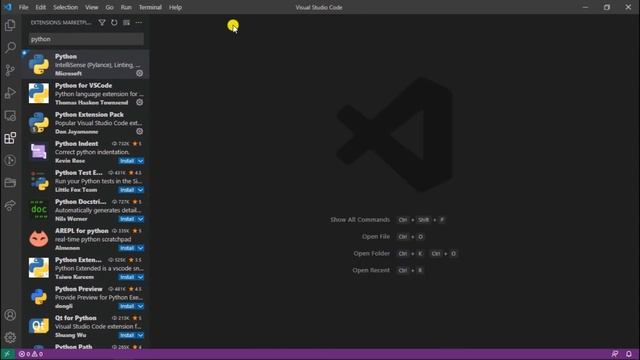
Task: Select the Extensions view icon
Action: 10,138
